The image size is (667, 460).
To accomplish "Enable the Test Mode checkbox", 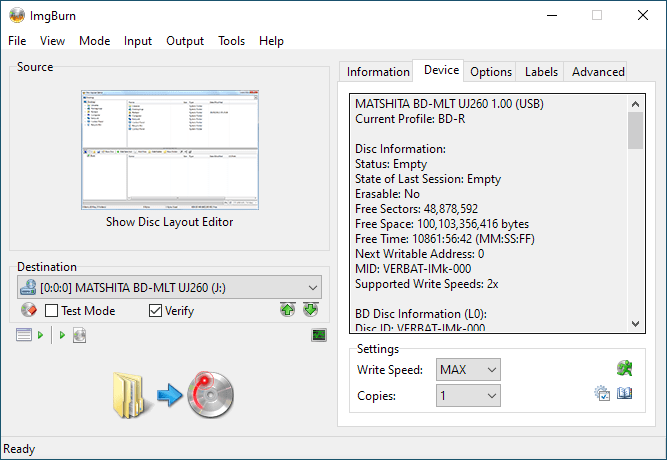I will (x=51, y=311).
